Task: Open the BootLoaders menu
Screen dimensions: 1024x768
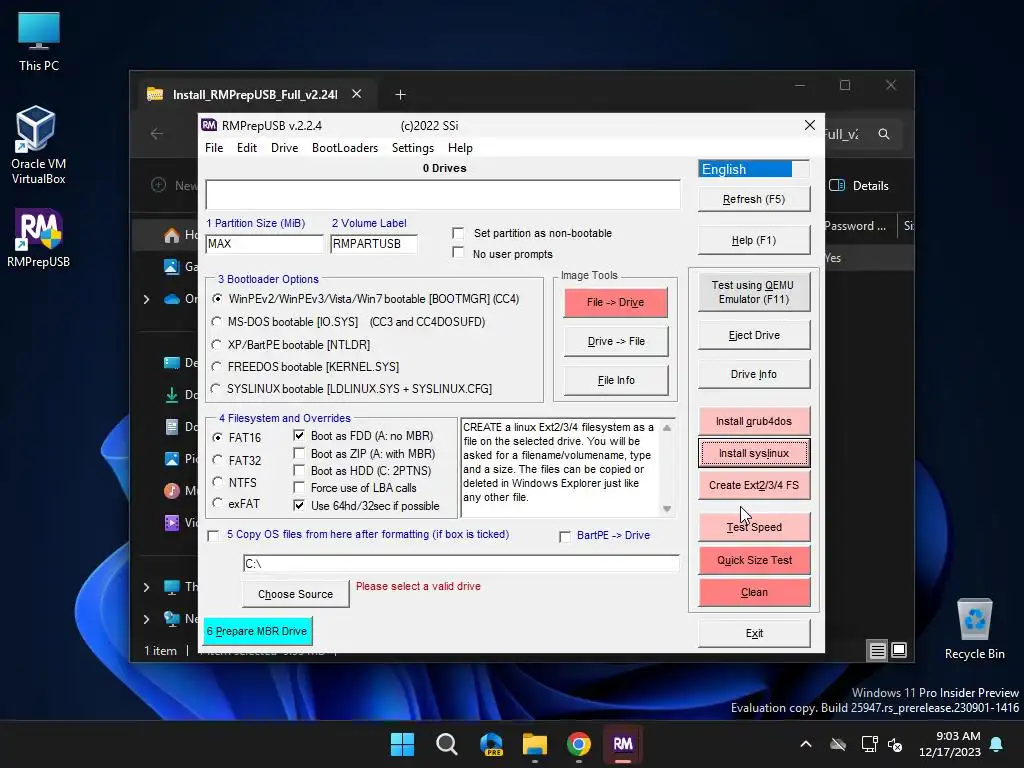Action: pyautogui.click(x=345, y=148)
